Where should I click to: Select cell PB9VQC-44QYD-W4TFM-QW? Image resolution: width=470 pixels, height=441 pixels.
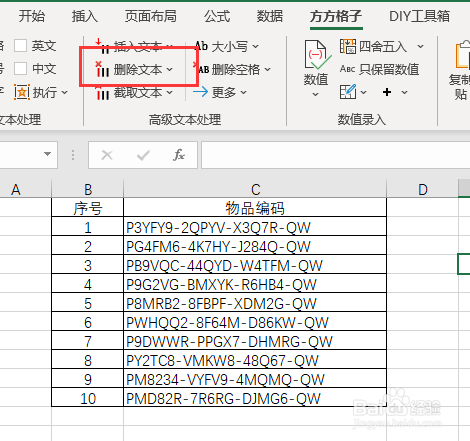click(255, 265)
